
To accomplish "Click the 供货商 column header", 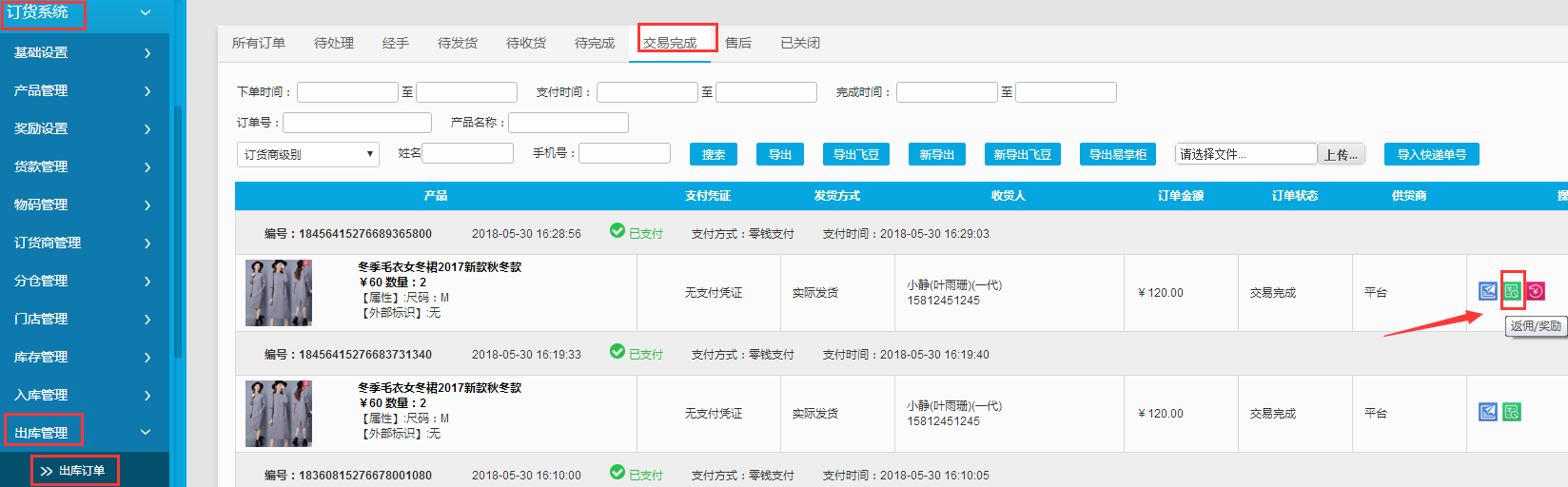I will (1409, 196).
